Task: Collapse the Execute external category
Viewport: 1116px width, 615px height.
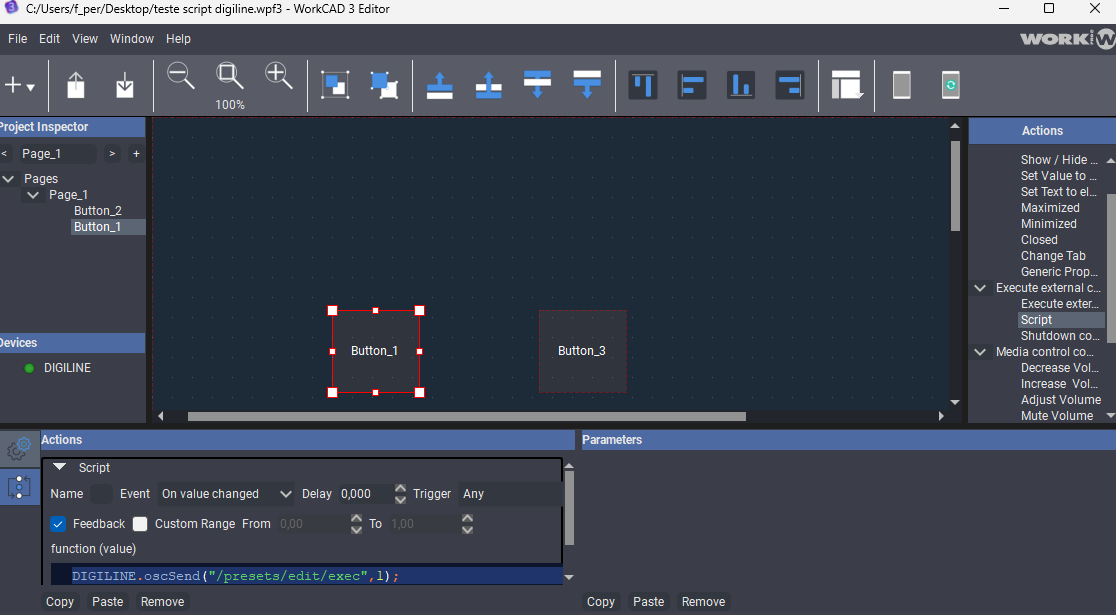Action: (x=980, y=288)
